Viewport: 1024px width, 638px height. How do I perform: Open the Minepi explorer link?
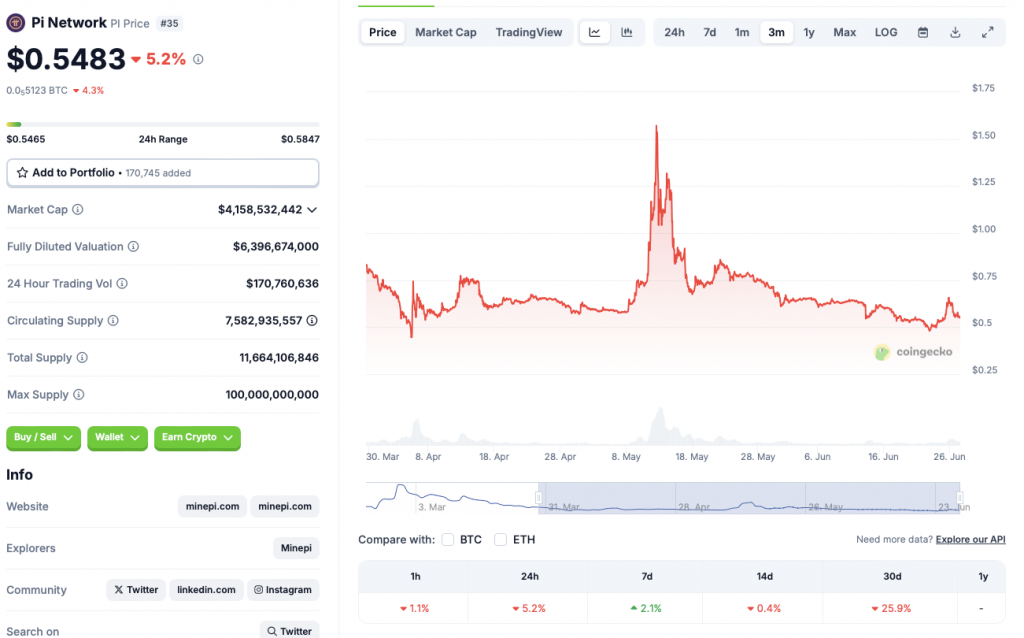pos(296,548)
